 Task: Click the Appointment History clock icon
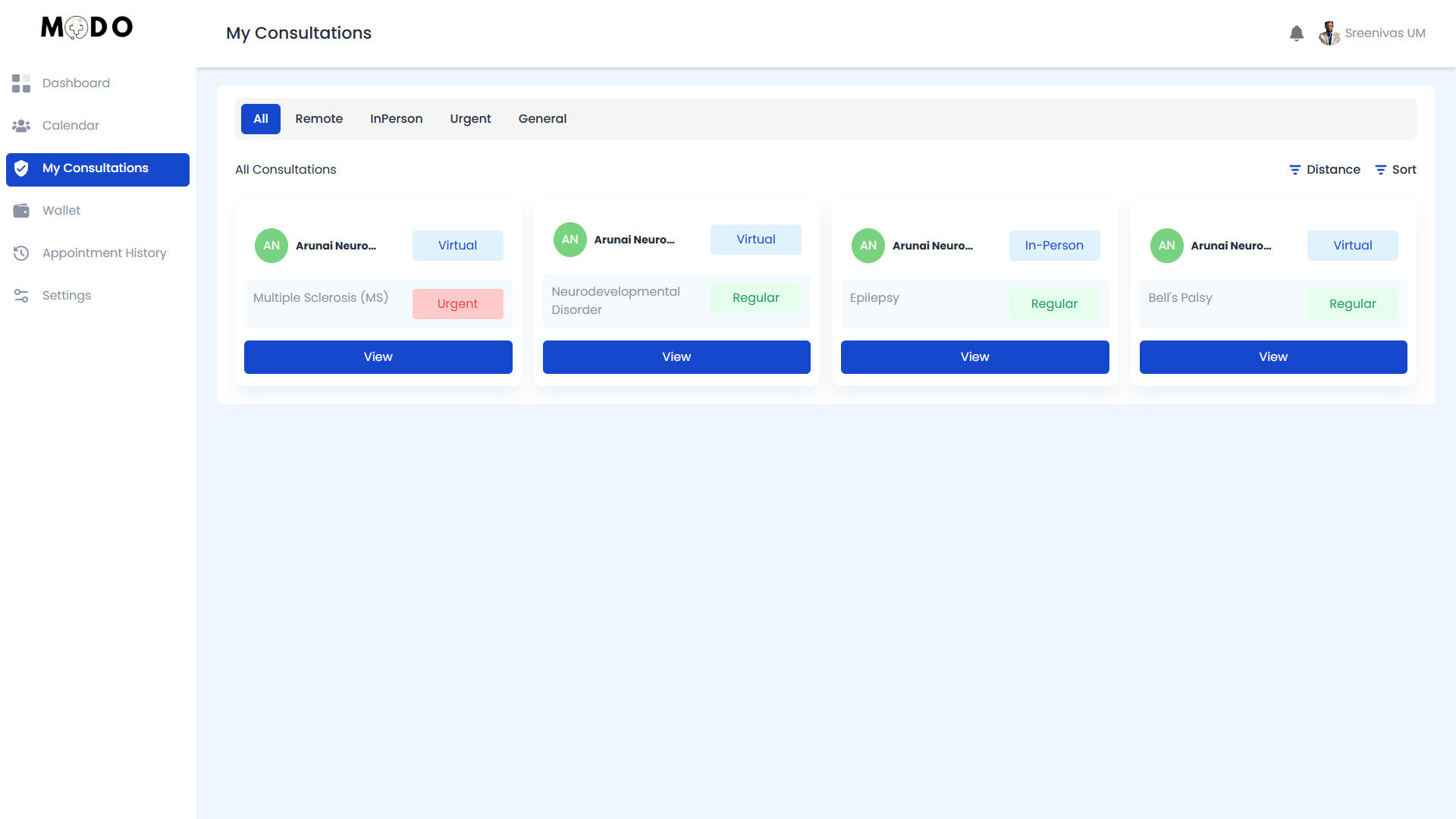tap(21, 253)
